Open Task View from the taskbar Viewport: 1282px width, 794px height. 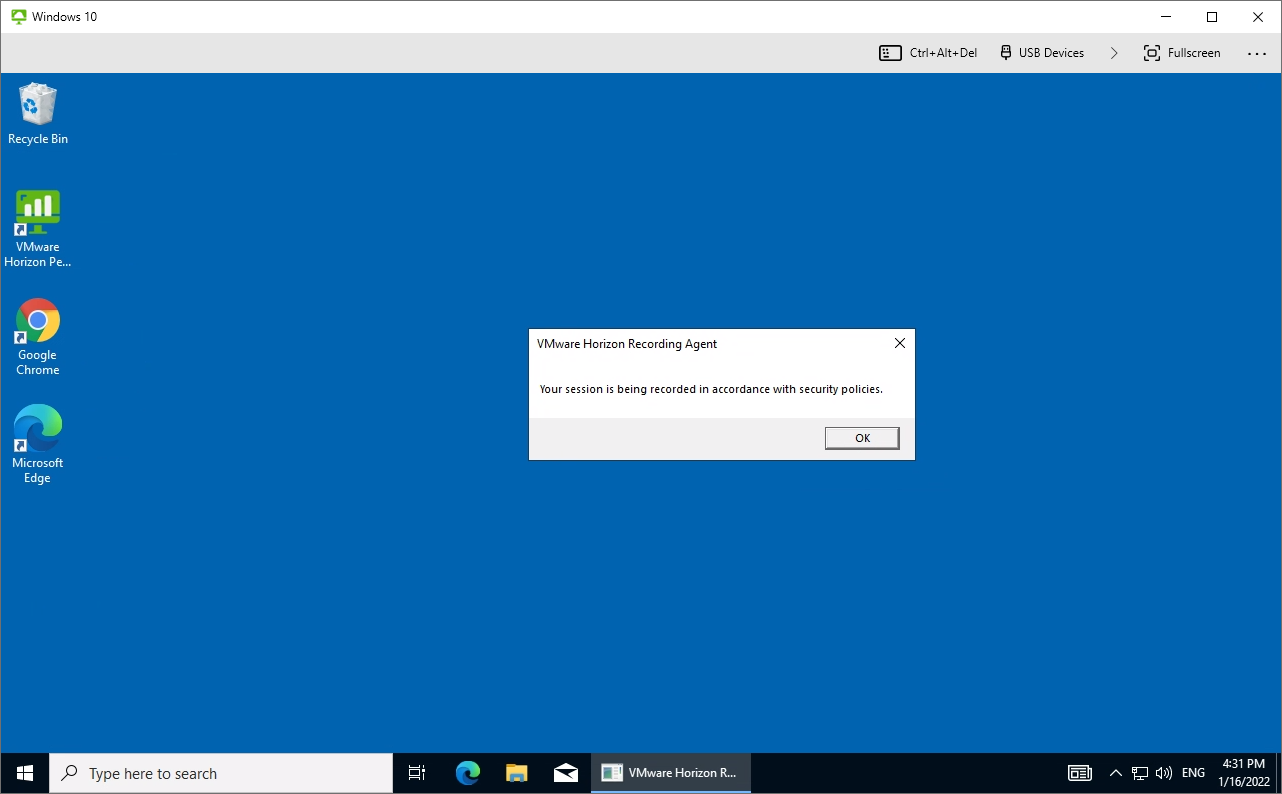(x=417, y=773)
